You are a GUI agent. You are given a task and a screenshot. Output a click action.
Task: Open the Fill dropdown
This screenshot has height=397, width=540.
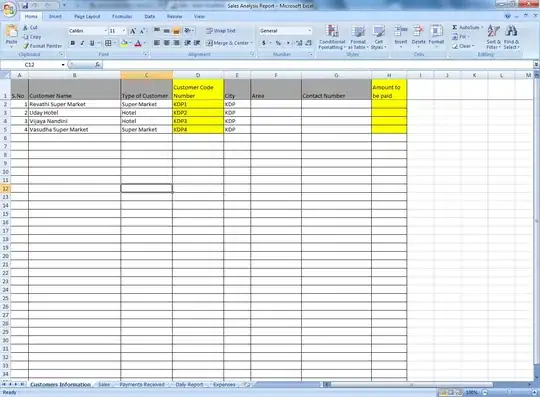click(x=461, y=36)
